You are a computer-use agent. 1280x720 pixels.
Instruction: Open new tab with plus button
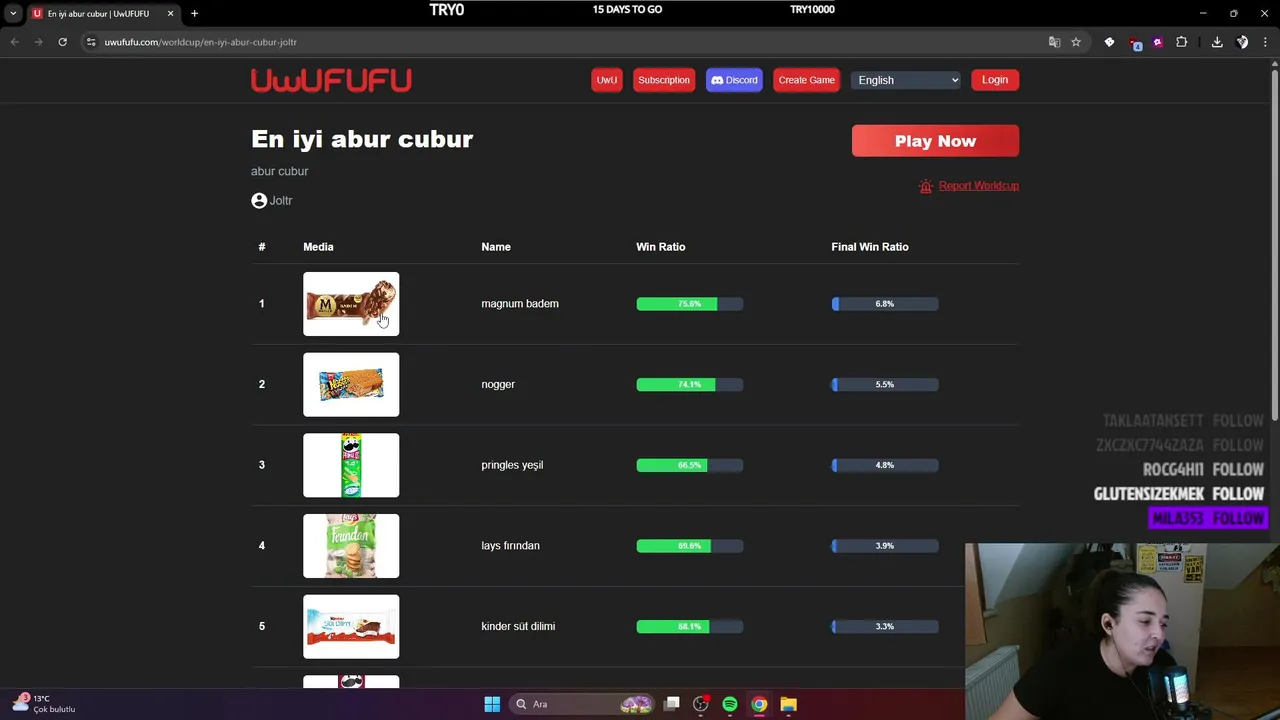tap(195, 13)
